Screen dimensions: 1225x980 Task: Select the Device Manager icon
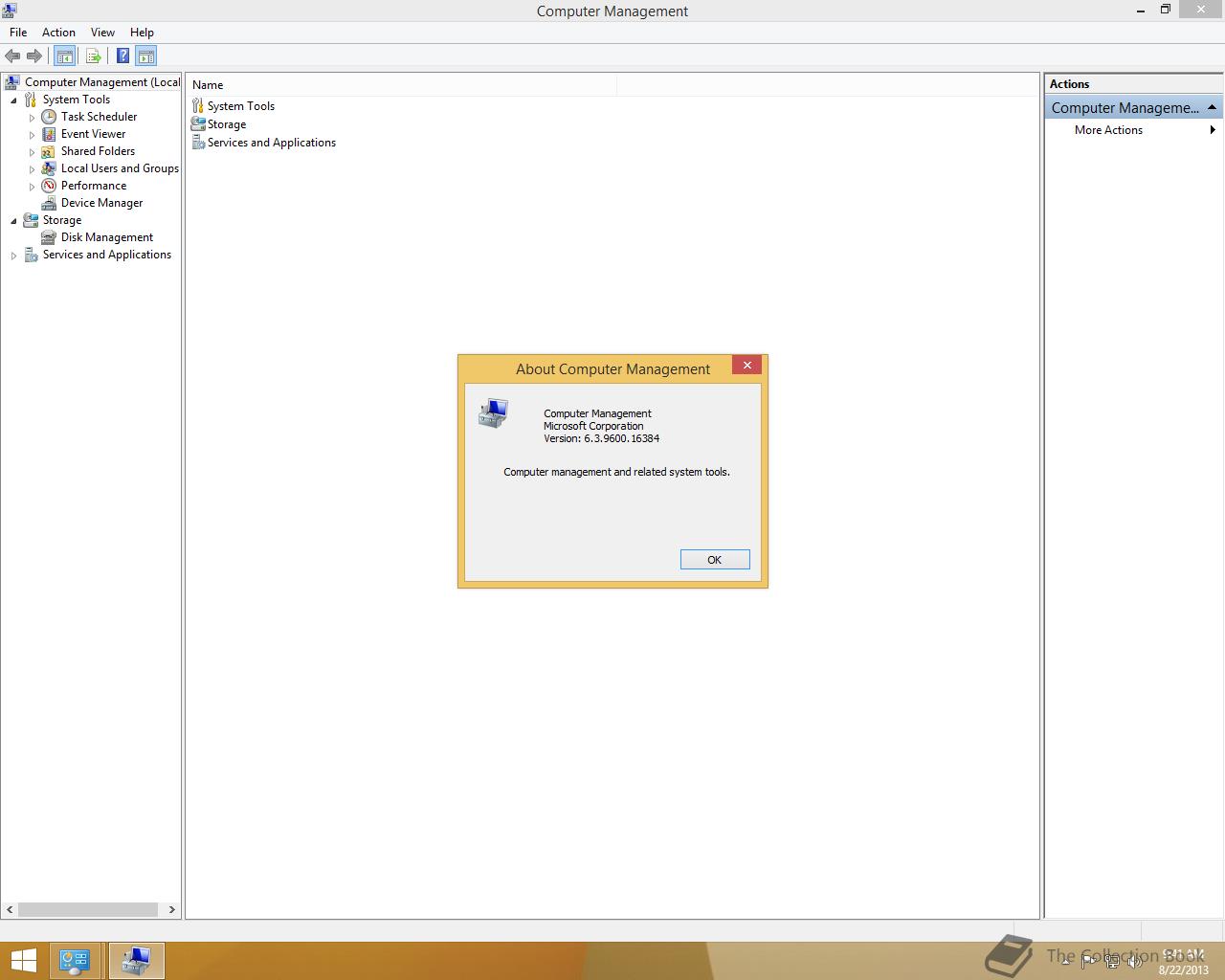[49, 203]
